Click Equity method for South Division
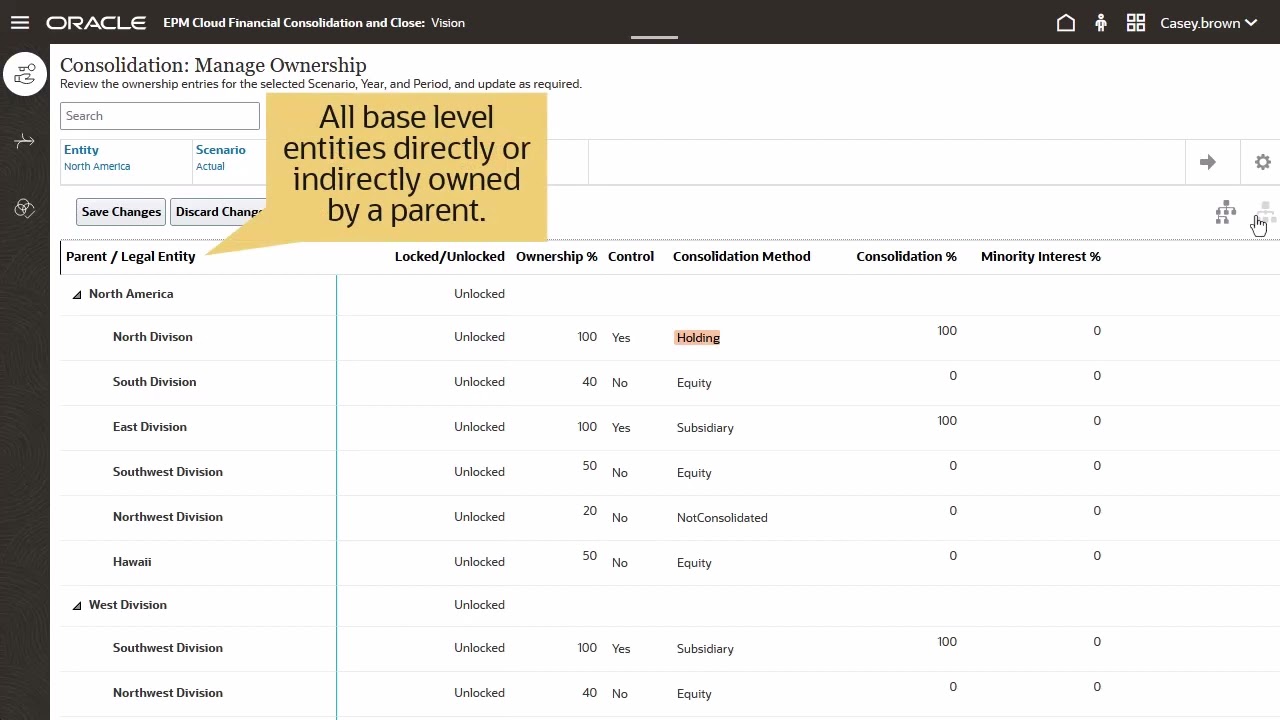This screenshot has width=1280, height=720. point(694,383)
